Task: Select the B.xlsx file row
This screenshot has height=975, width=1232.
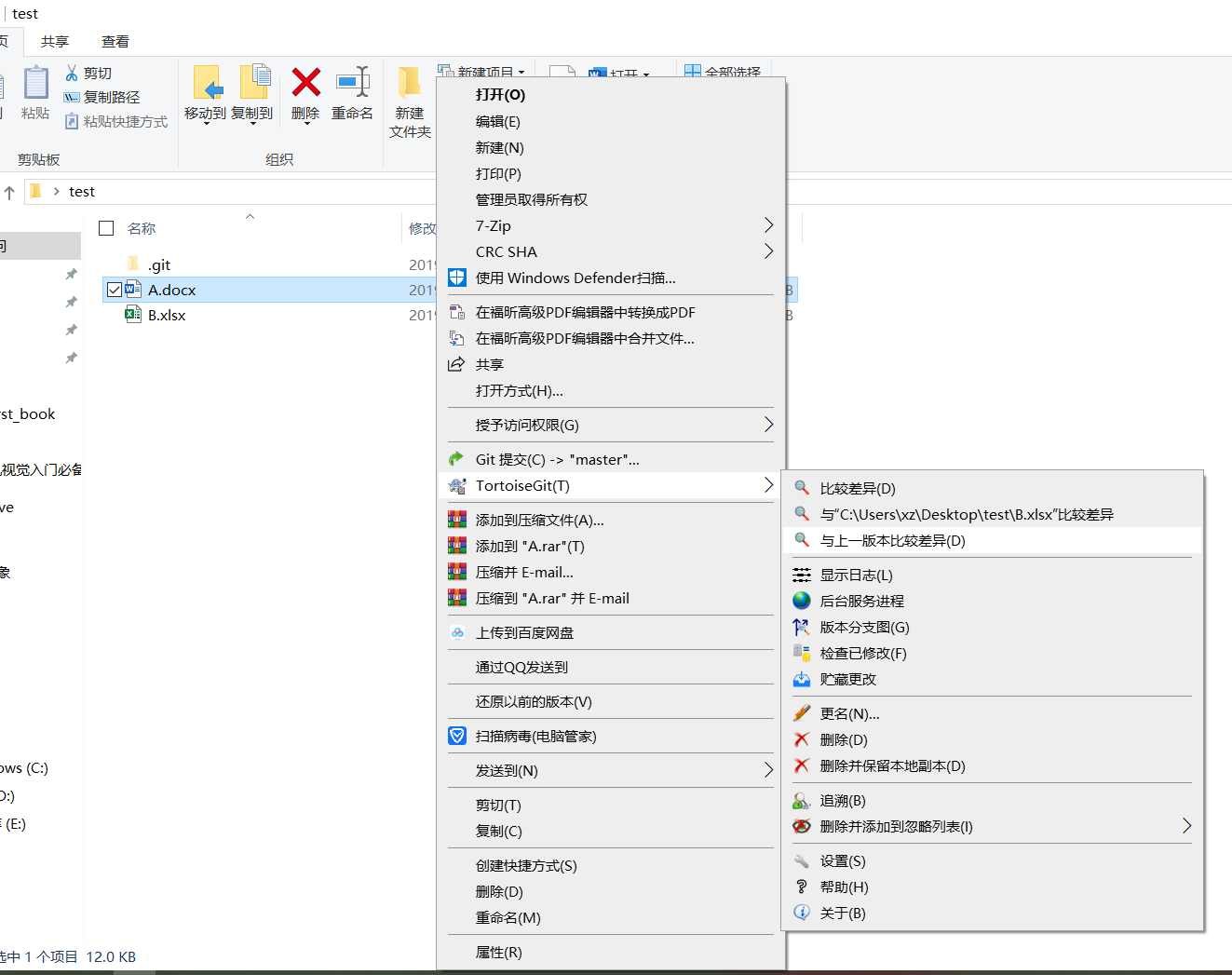Action: (268, 315)
